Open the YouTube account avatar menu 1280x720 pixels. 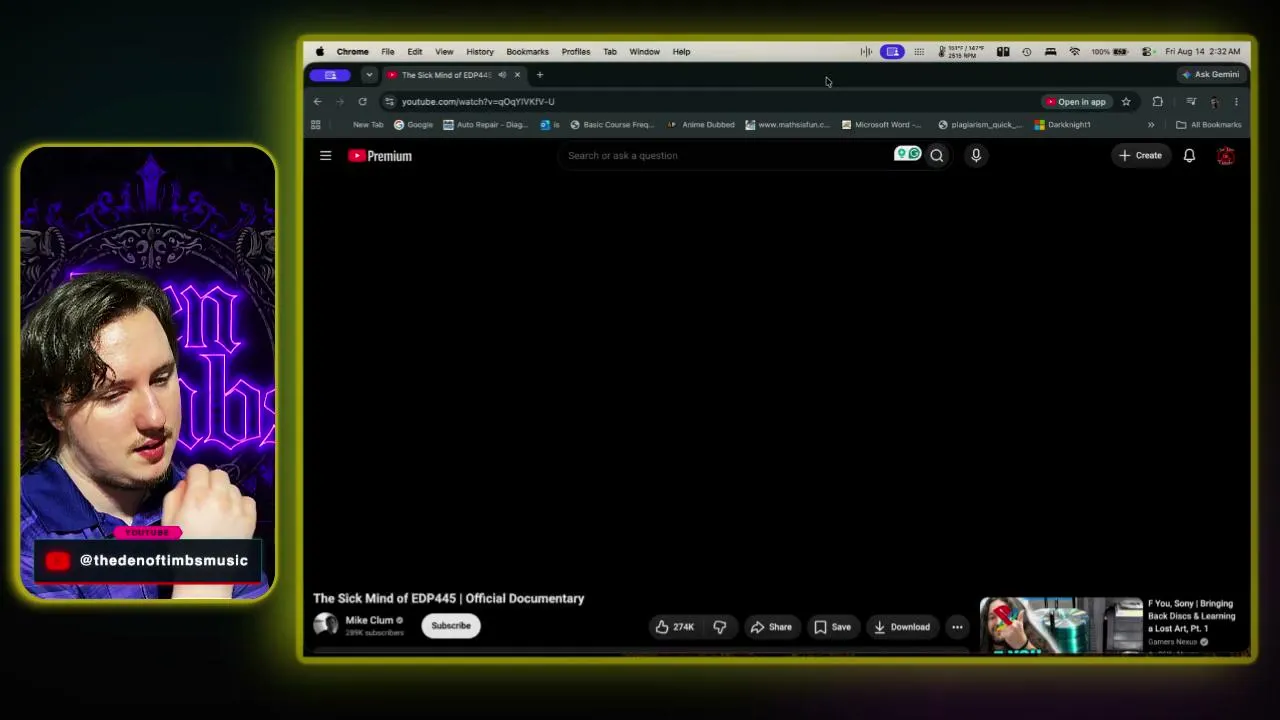pyautogui.click(x=1225, y=156)
